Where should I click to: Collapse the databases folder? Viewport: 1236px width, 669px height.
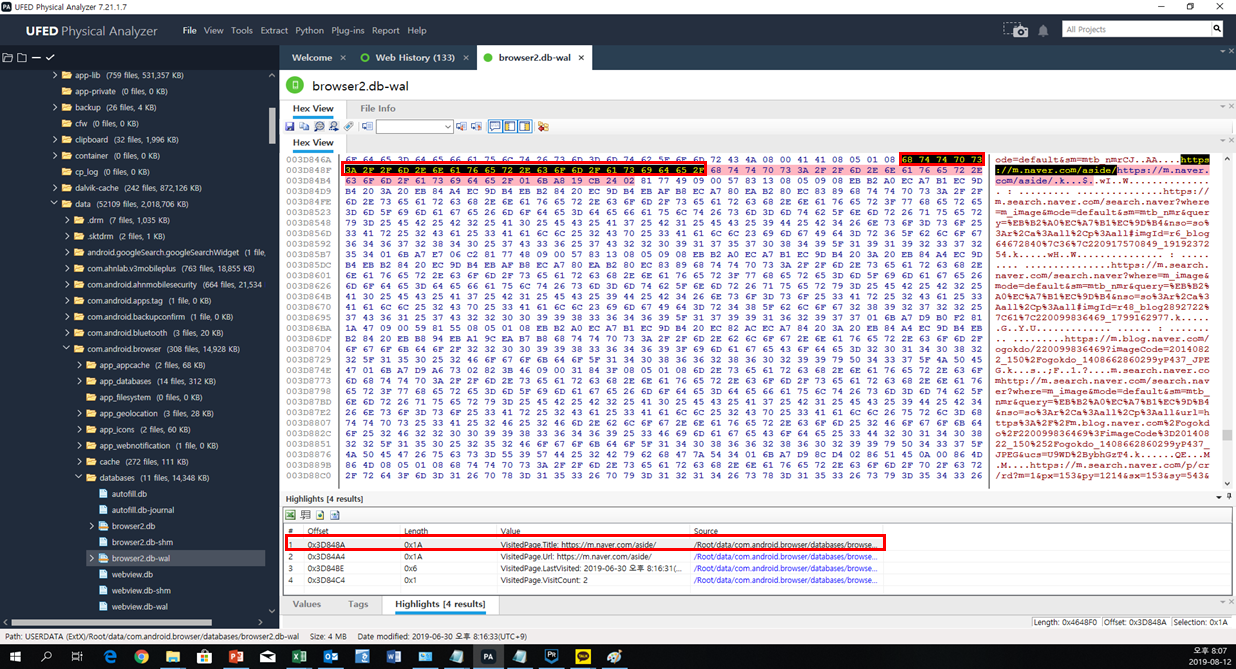(80, 478)
